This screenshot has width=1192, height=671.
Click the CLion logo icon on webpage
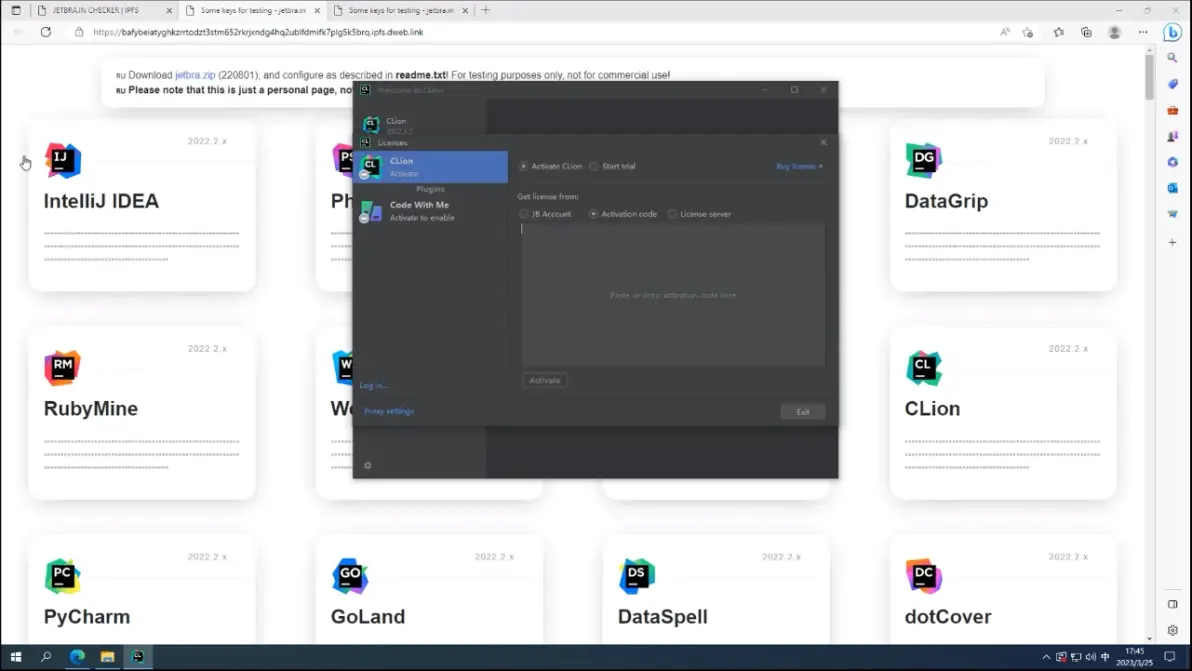(x=924, y=368)
